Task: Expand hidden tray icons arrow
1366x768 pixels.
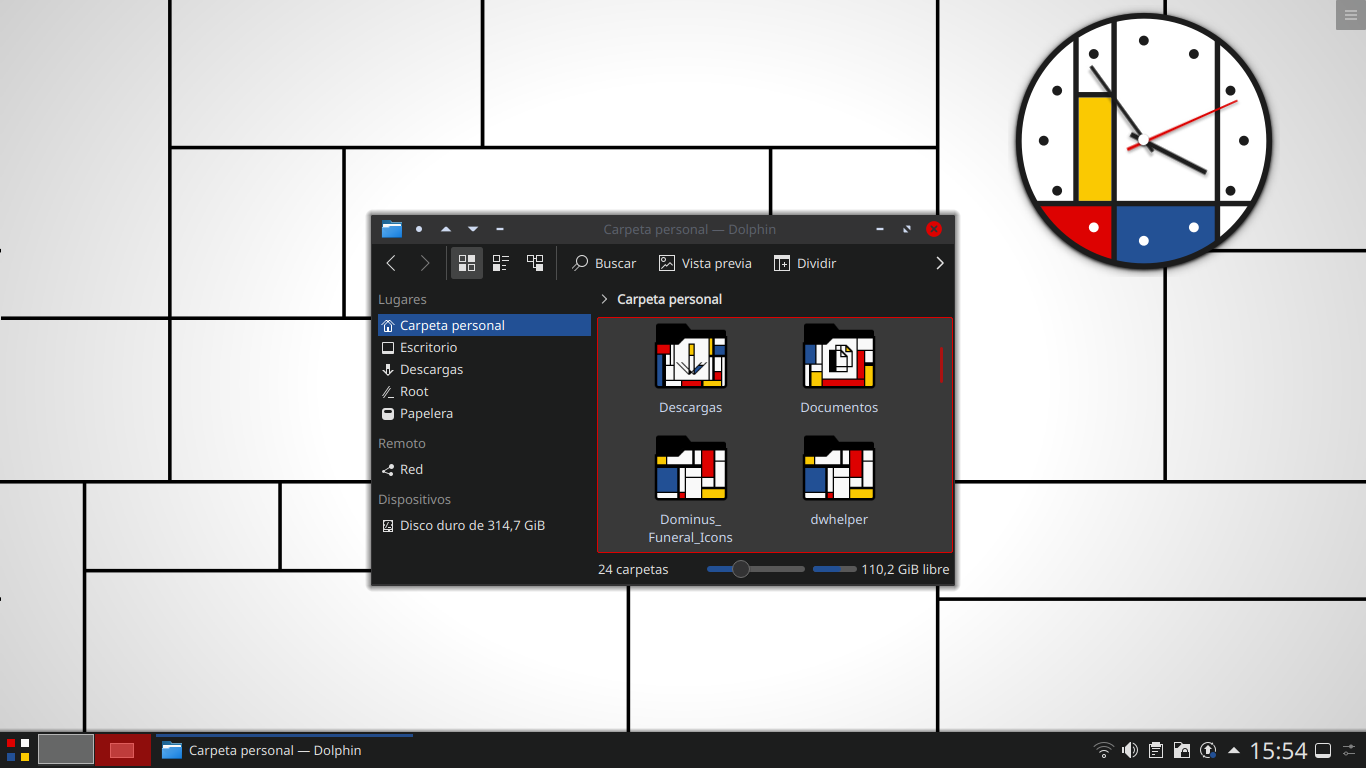Action: point(1234,750)
